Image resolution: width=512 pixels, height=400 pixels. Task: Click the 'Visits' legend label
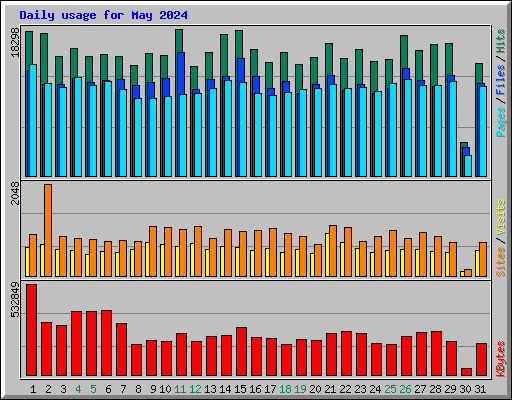coord(501,218)
